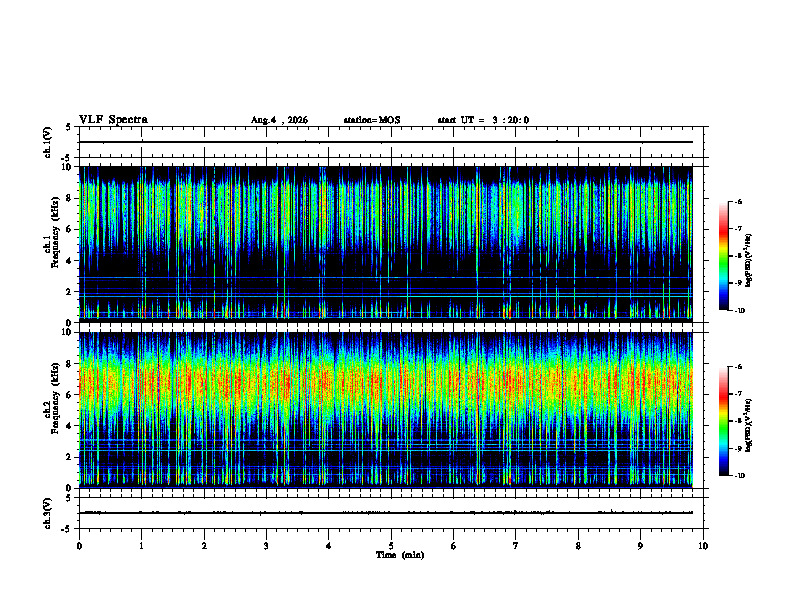
Task: Click the ch.2 spectrogram panel
Action: coord(385,410)
